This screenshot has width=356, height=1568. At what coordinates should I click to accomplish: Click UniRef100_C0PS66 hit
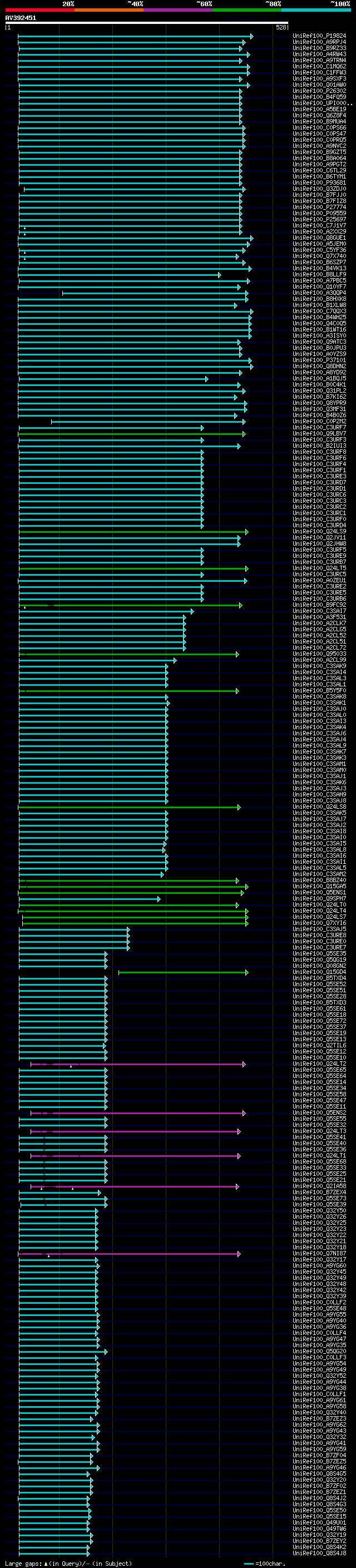point(319,128)
